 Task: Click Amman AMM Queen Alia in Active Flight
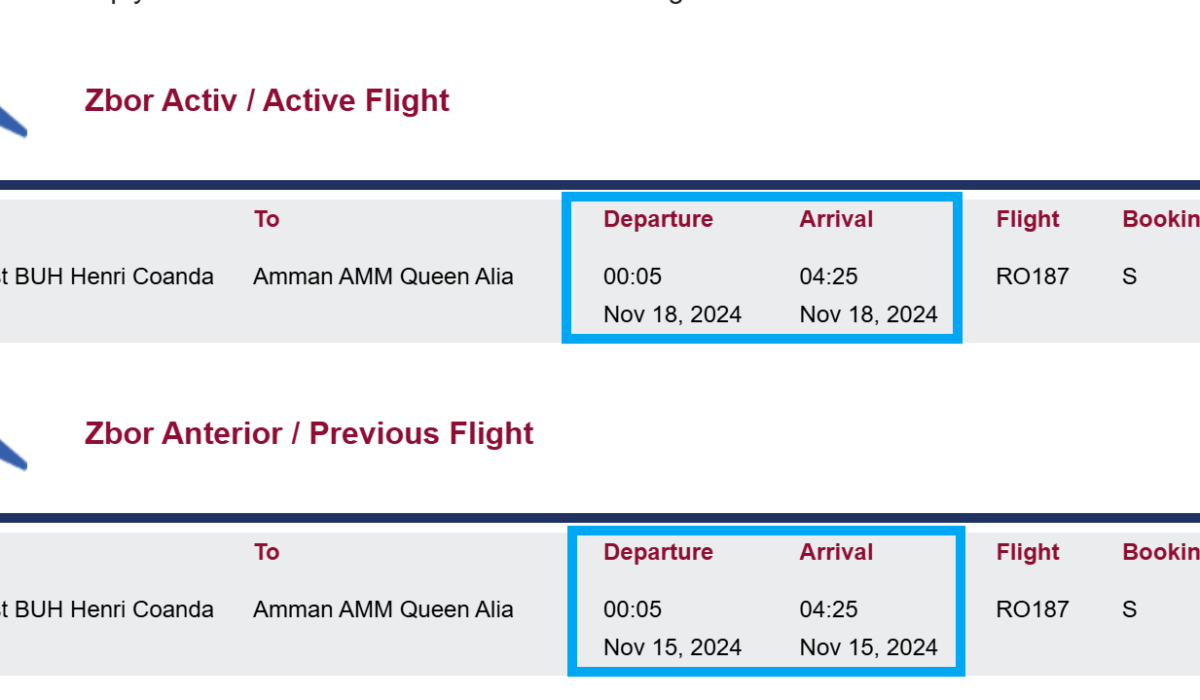[x=383, y=277]
